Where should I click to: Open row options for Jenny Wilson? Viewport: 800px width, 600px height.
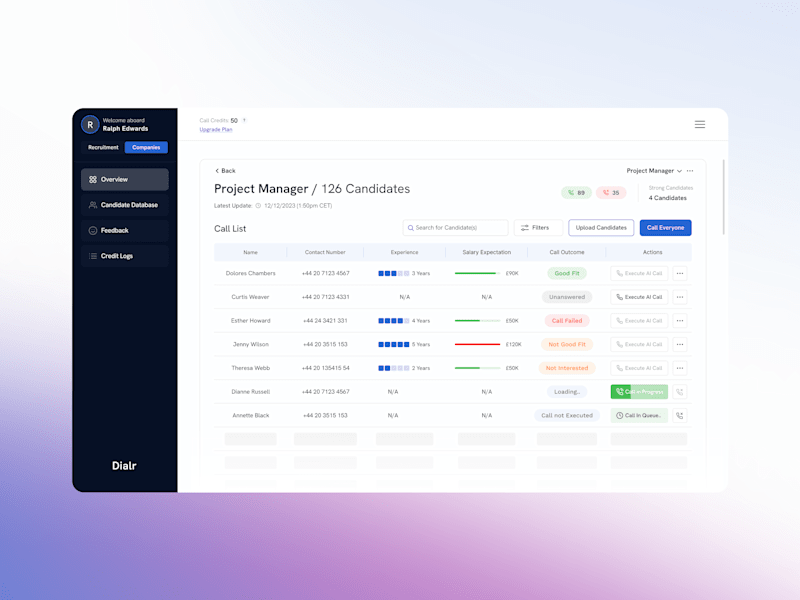680,344
